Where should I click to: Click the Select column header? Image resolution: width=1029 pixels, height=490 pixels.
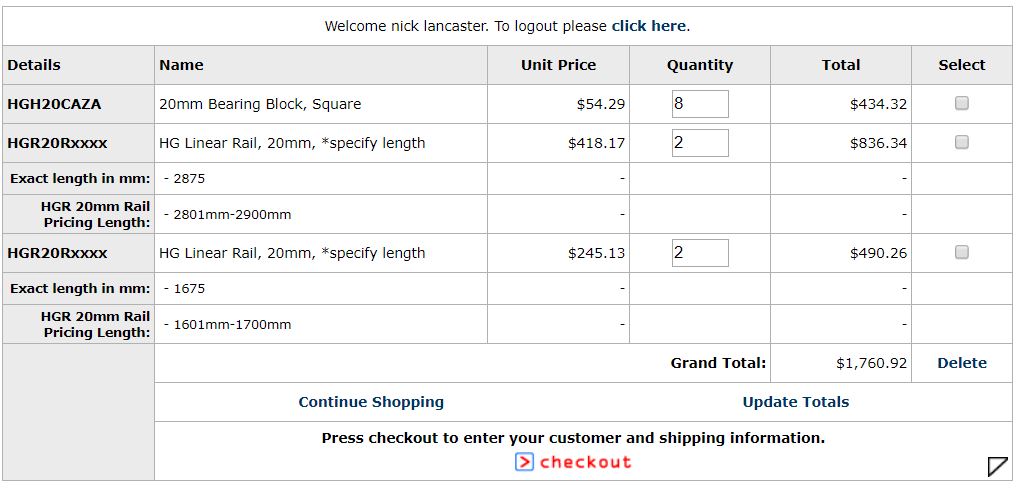pyautogui.click(x=961, y=65)
